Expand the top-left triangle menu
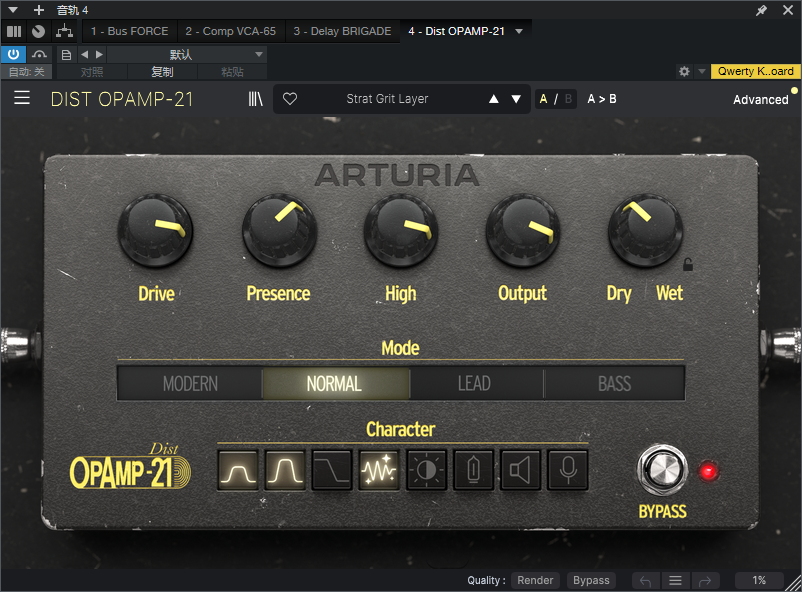This screenshot has height=592, width=802. pos(13,10)
